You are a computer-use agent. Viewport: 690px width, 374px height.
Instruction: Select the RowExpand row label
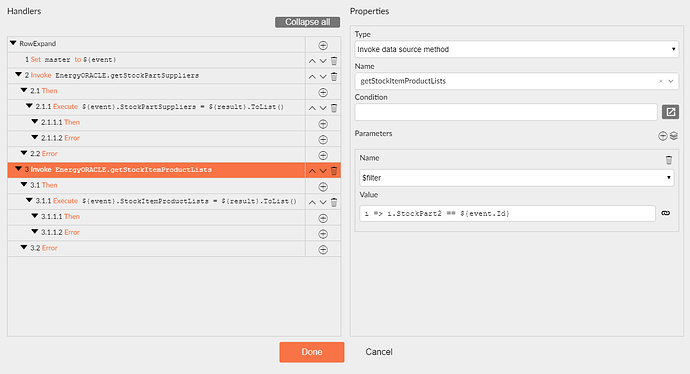point(37,44)
